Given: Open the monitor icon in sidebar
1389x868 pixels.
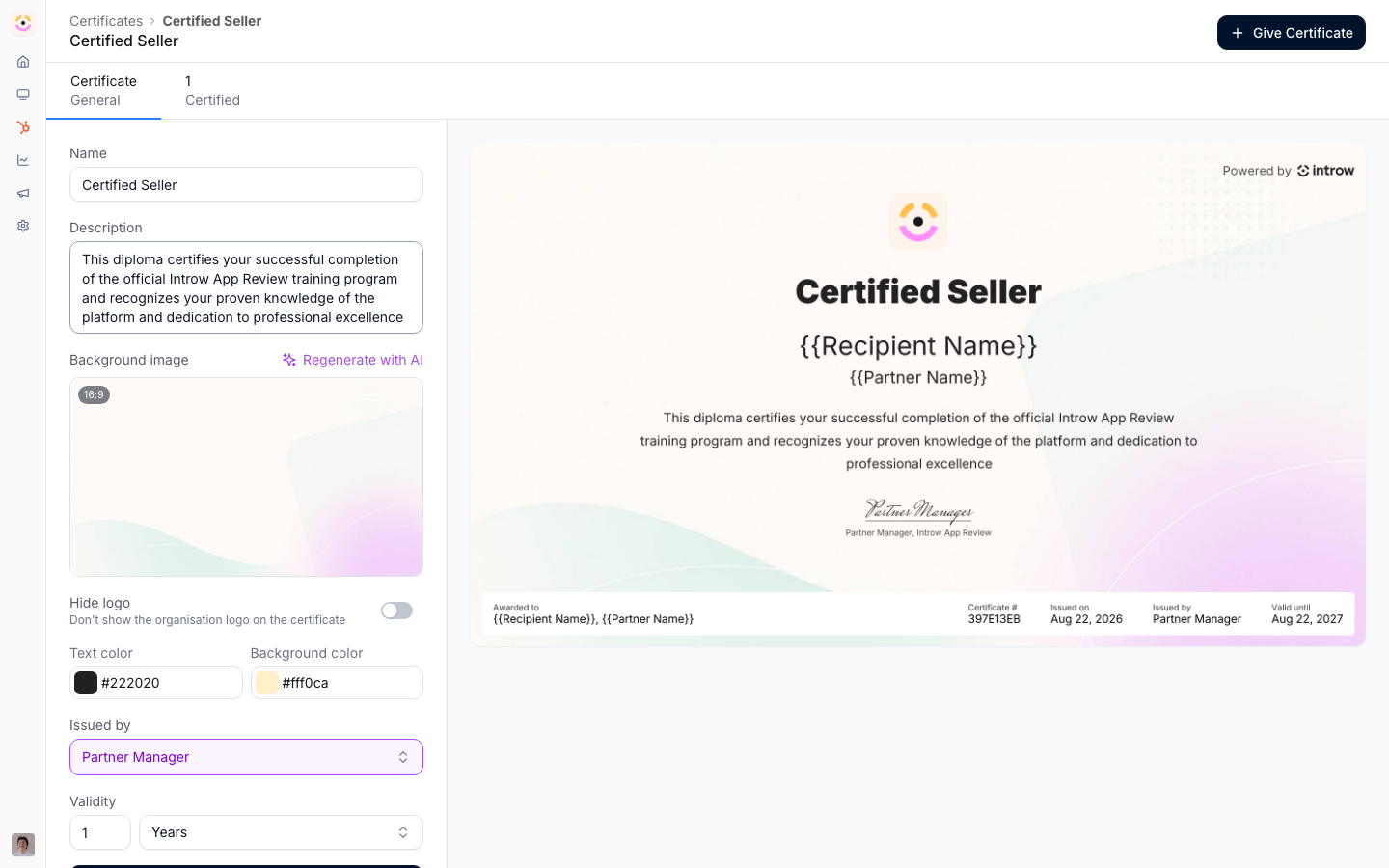Looking at the screenshot, I should coord(23,95).
